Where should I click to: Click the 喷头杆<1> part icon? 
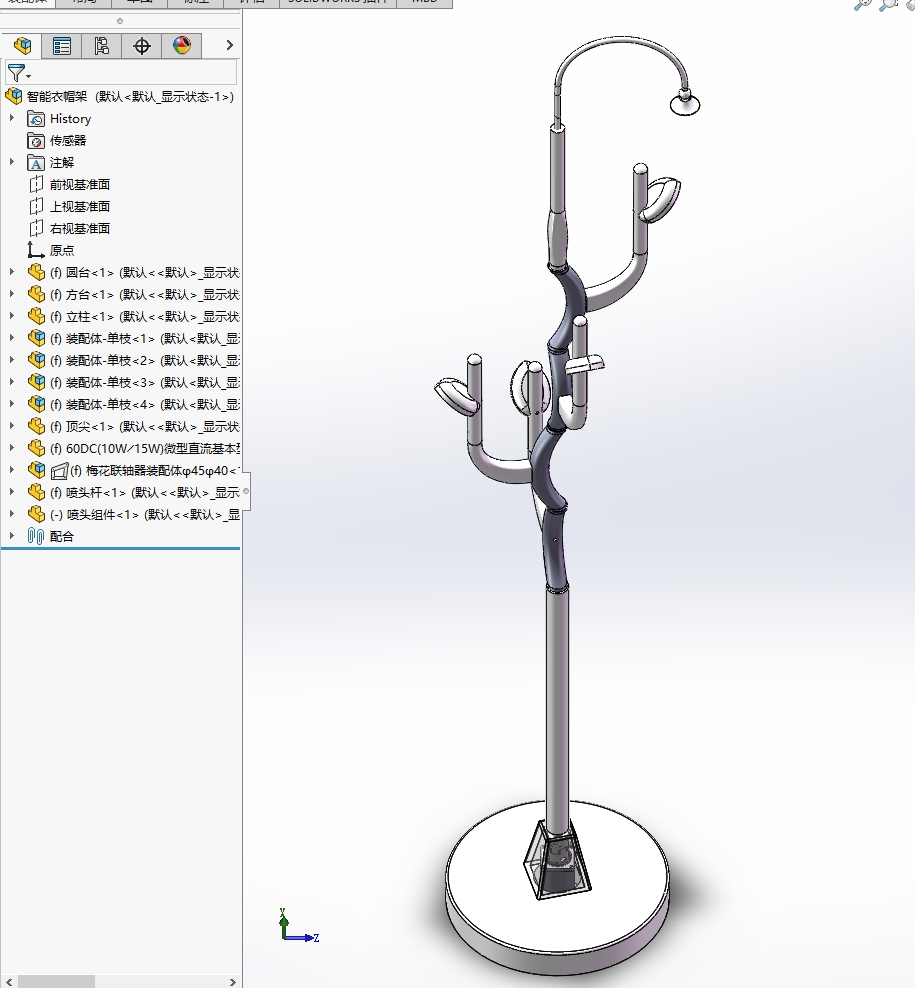click(37, 493)
